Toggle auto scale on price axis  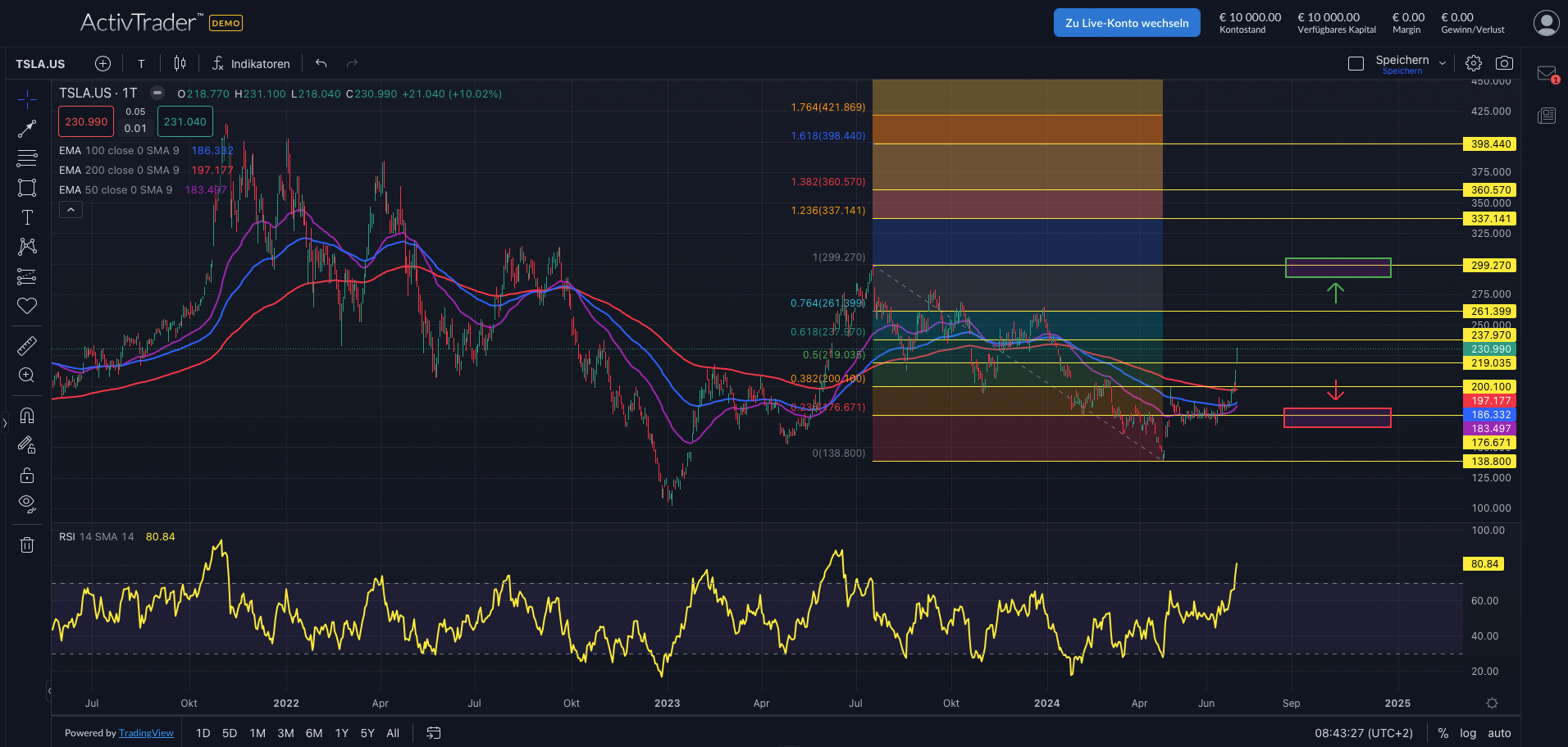point(1499,733)
